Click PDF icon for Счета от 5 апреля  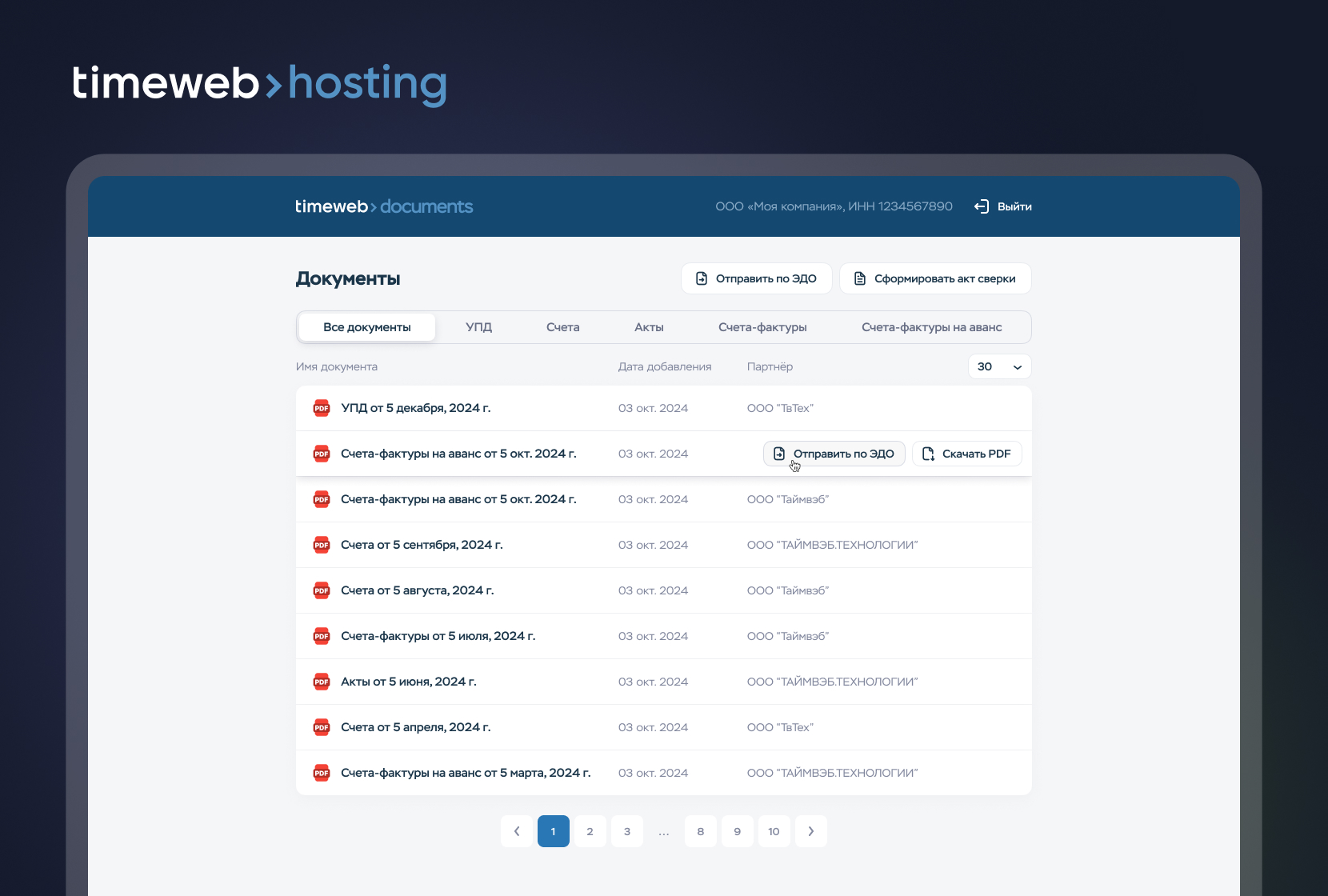pyautogui.click(x=322, y=727)
